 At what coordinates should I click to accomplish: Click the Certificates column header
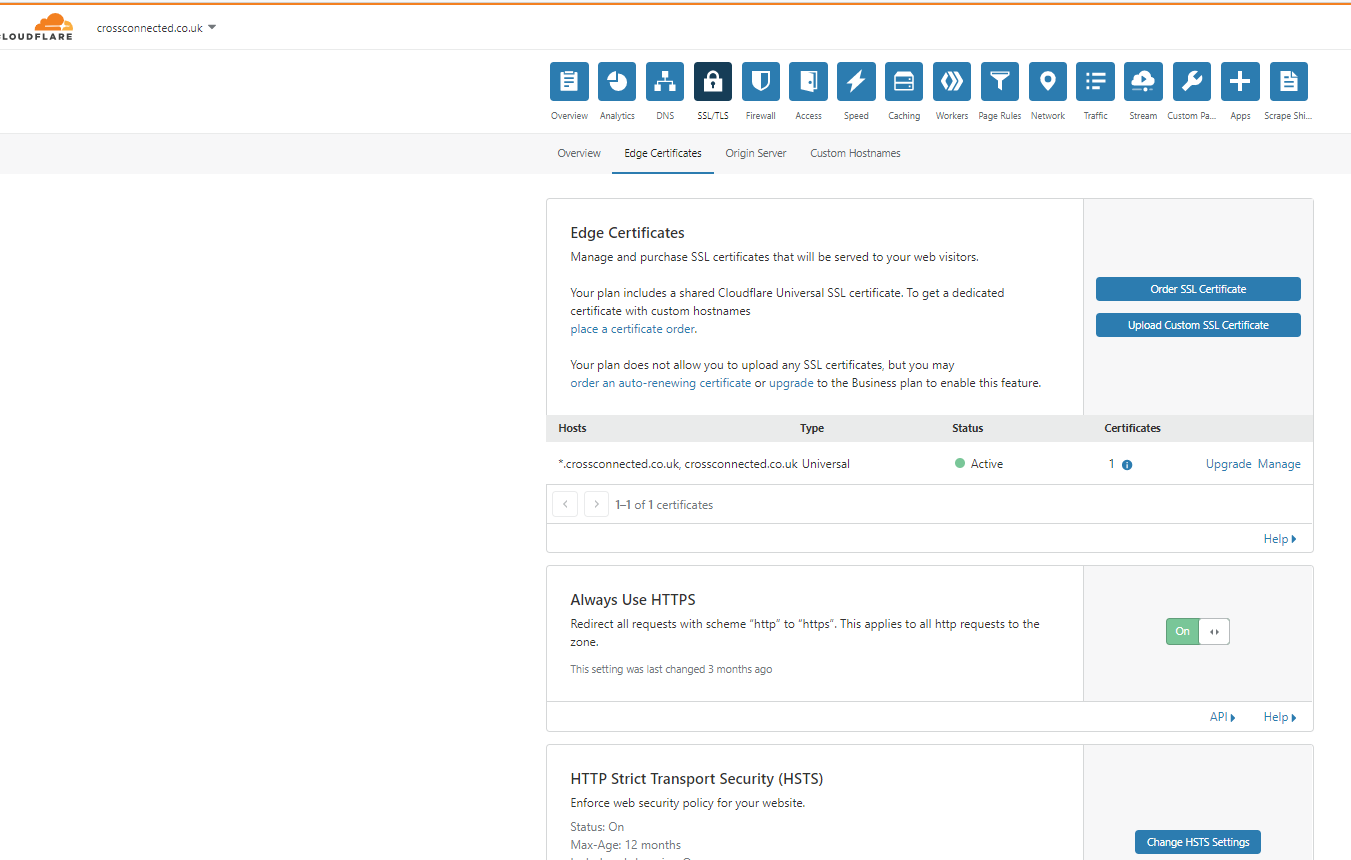pos(1132,428)
